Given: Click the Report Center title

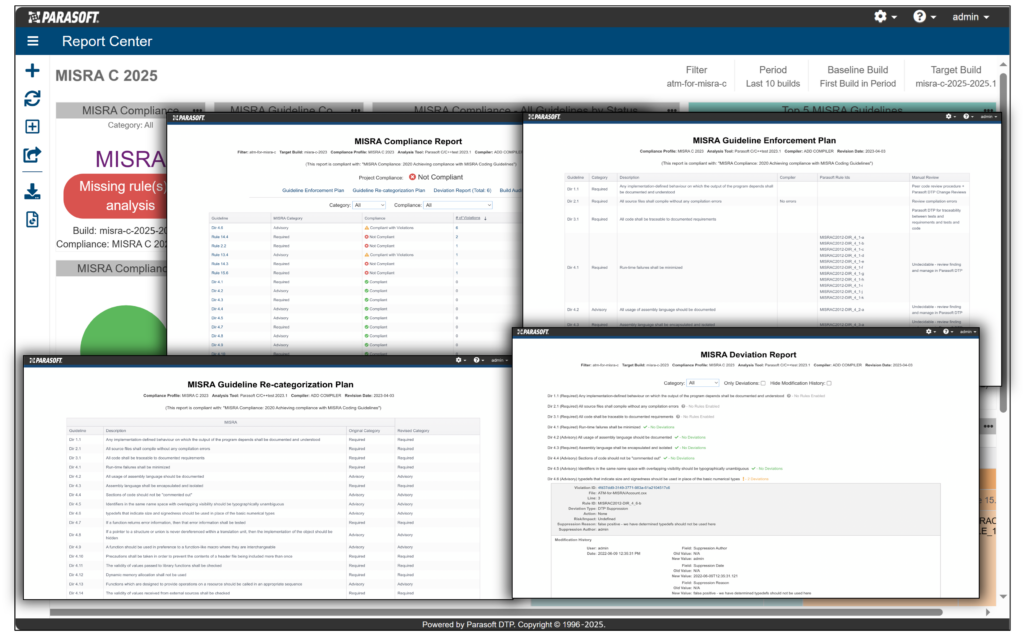Looking at the screenshot, I should click(107, 41).
